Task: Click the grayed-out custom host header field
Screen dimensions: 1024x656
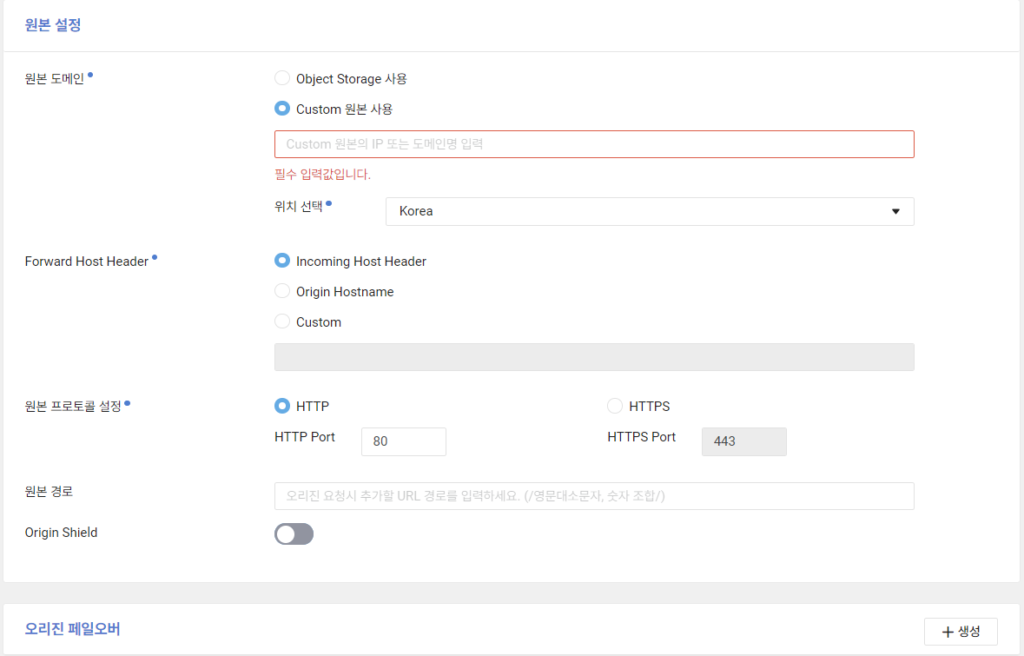Action: [594, 357]
